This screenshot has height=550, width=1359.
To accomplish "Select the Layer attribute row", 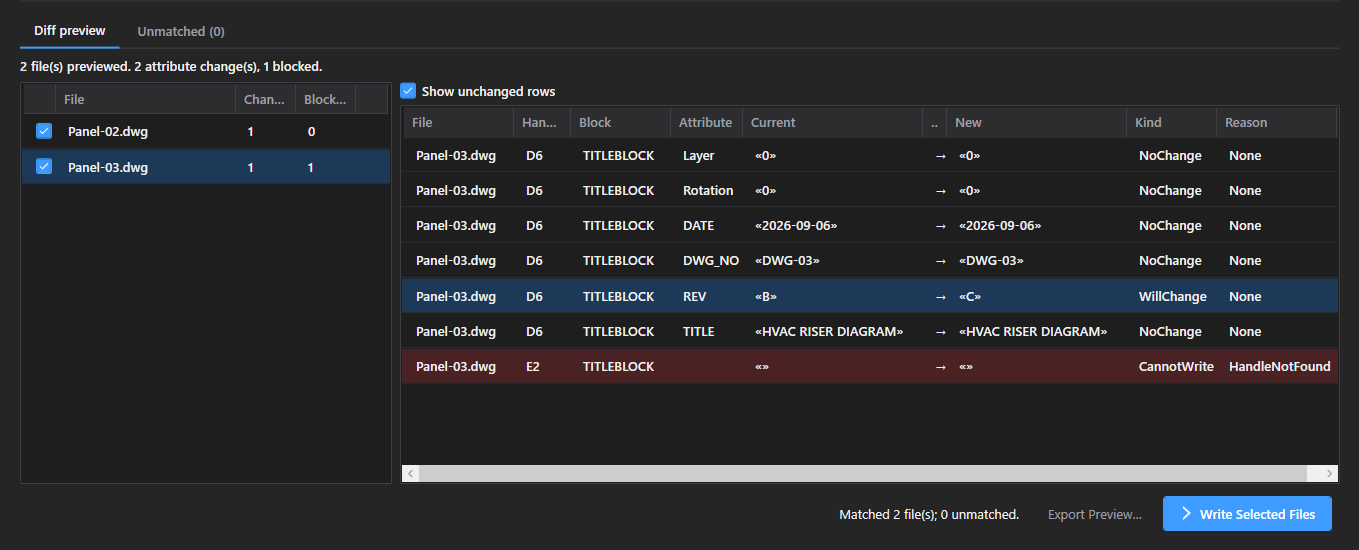I will coord(870,155).
